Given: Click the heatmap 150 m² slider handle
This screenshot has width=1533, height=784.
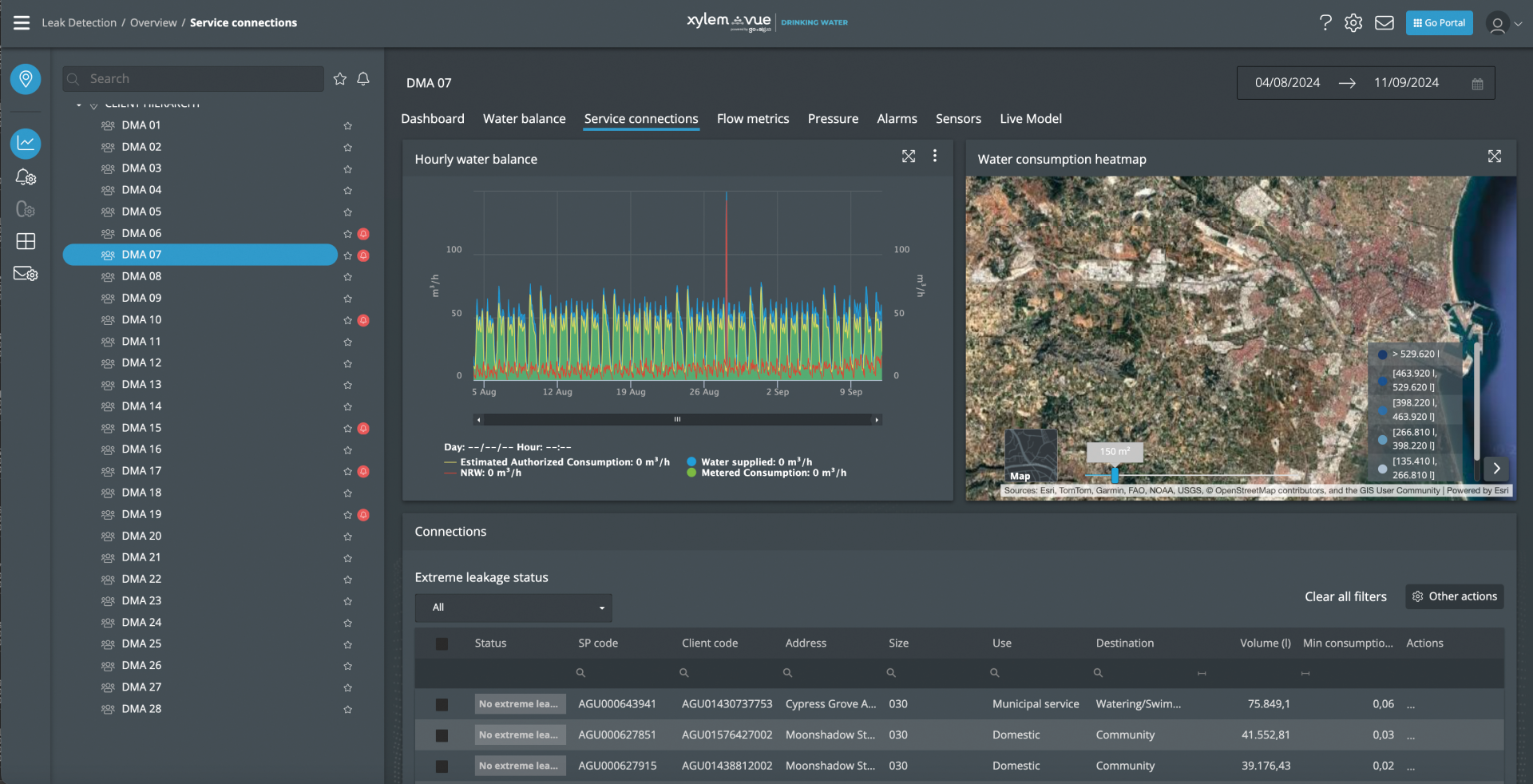Looking at the screenshot, I should 1115,475.
